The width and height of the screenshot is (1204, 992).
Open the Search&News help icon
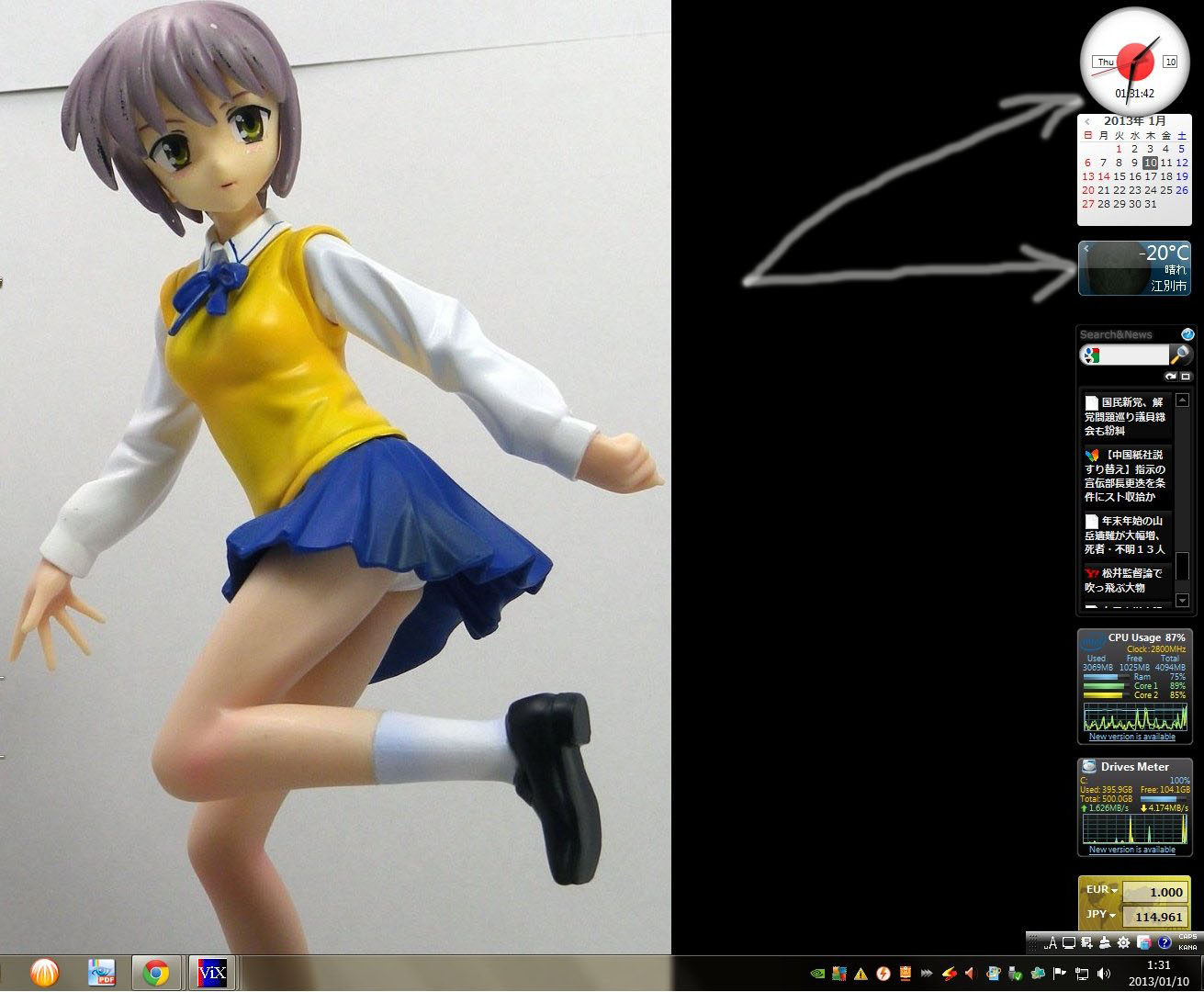point(1187,334)
